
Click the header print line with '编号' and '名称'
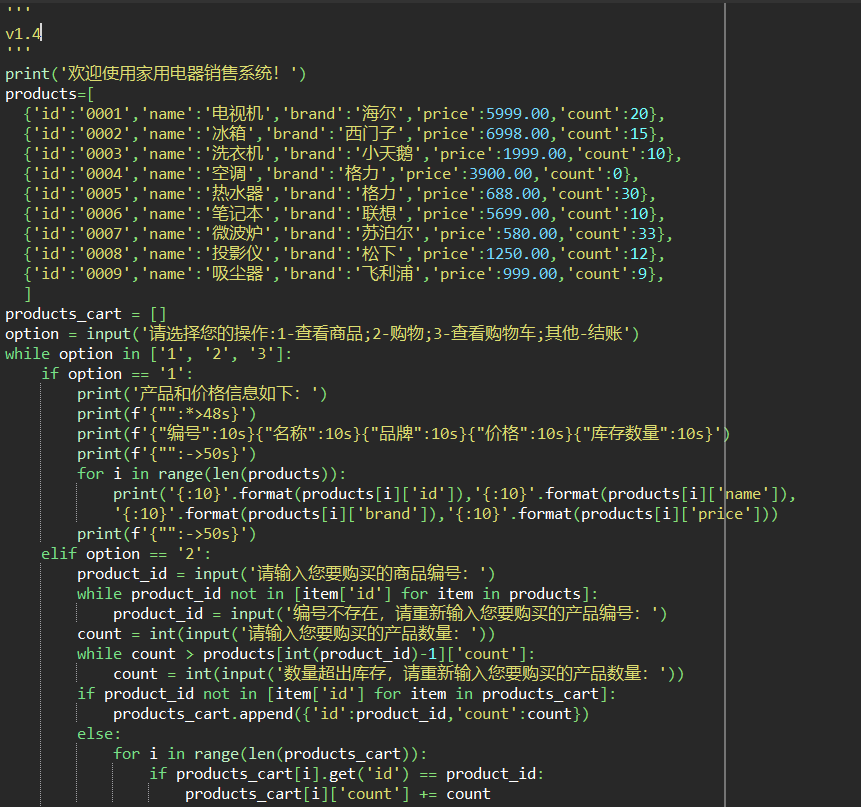pyautogui.click(x=404, y=434)
